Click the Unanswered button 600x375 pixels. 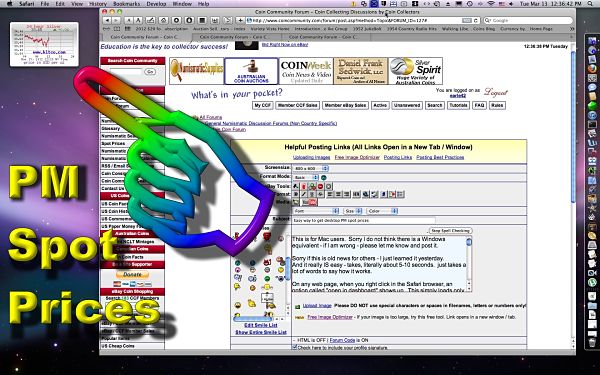(x=407, y=105)
